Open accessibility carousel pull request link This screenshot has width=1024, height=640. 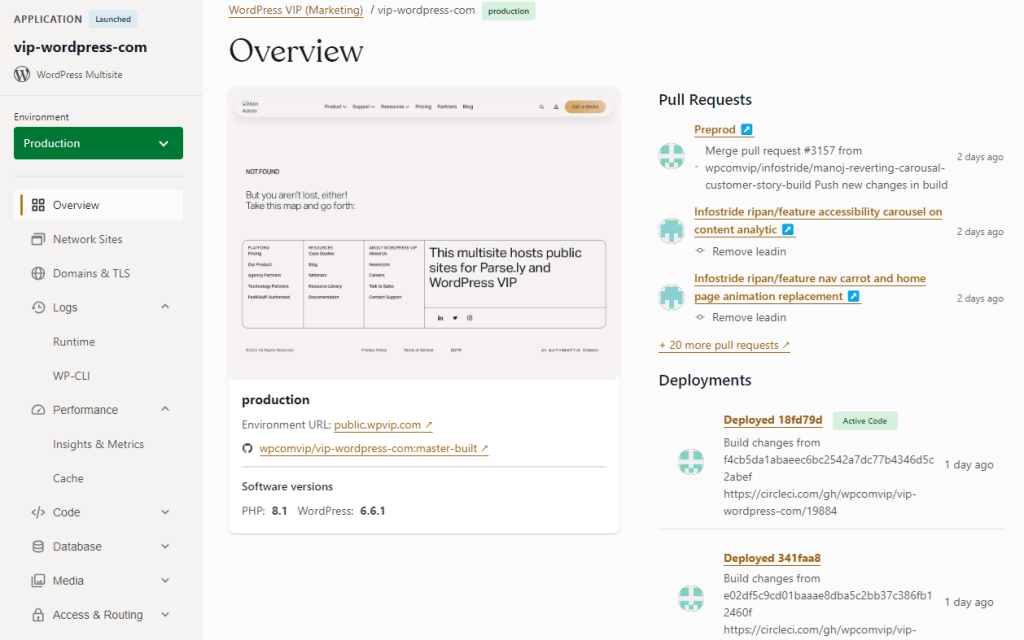[x=818, y=221]
